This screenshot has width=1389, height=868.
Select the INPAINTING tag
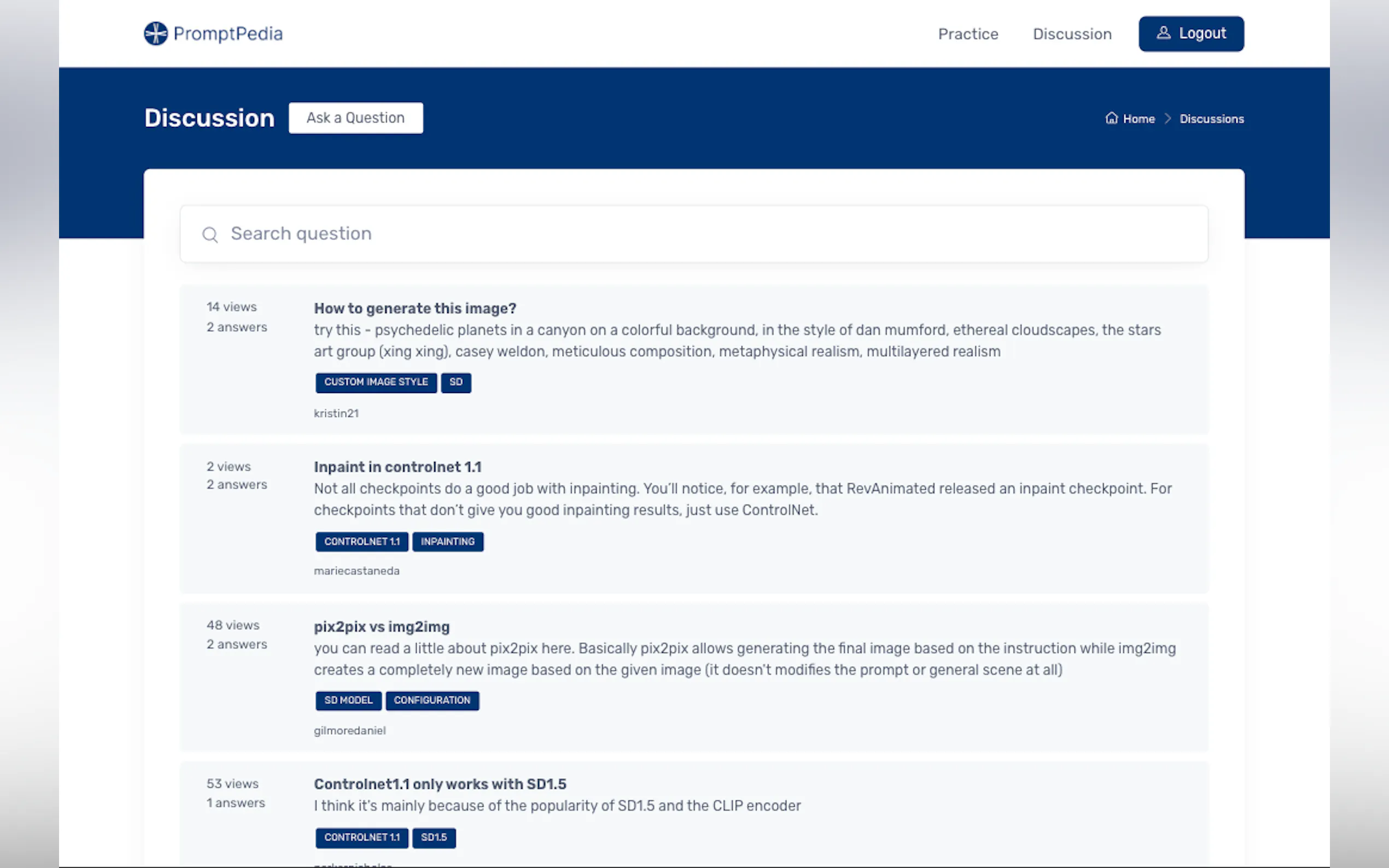(x=447, y=541)
